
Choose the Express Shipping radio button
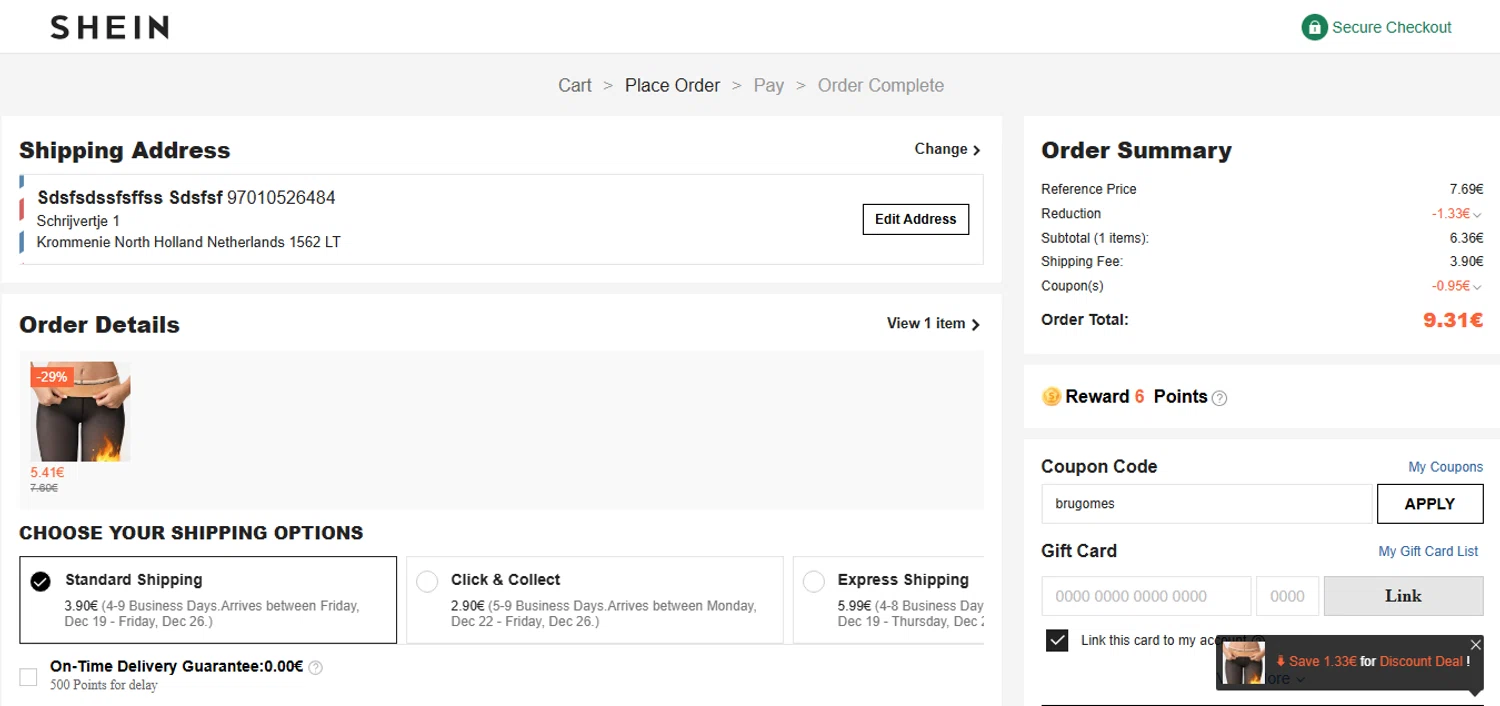pos(814,581)
